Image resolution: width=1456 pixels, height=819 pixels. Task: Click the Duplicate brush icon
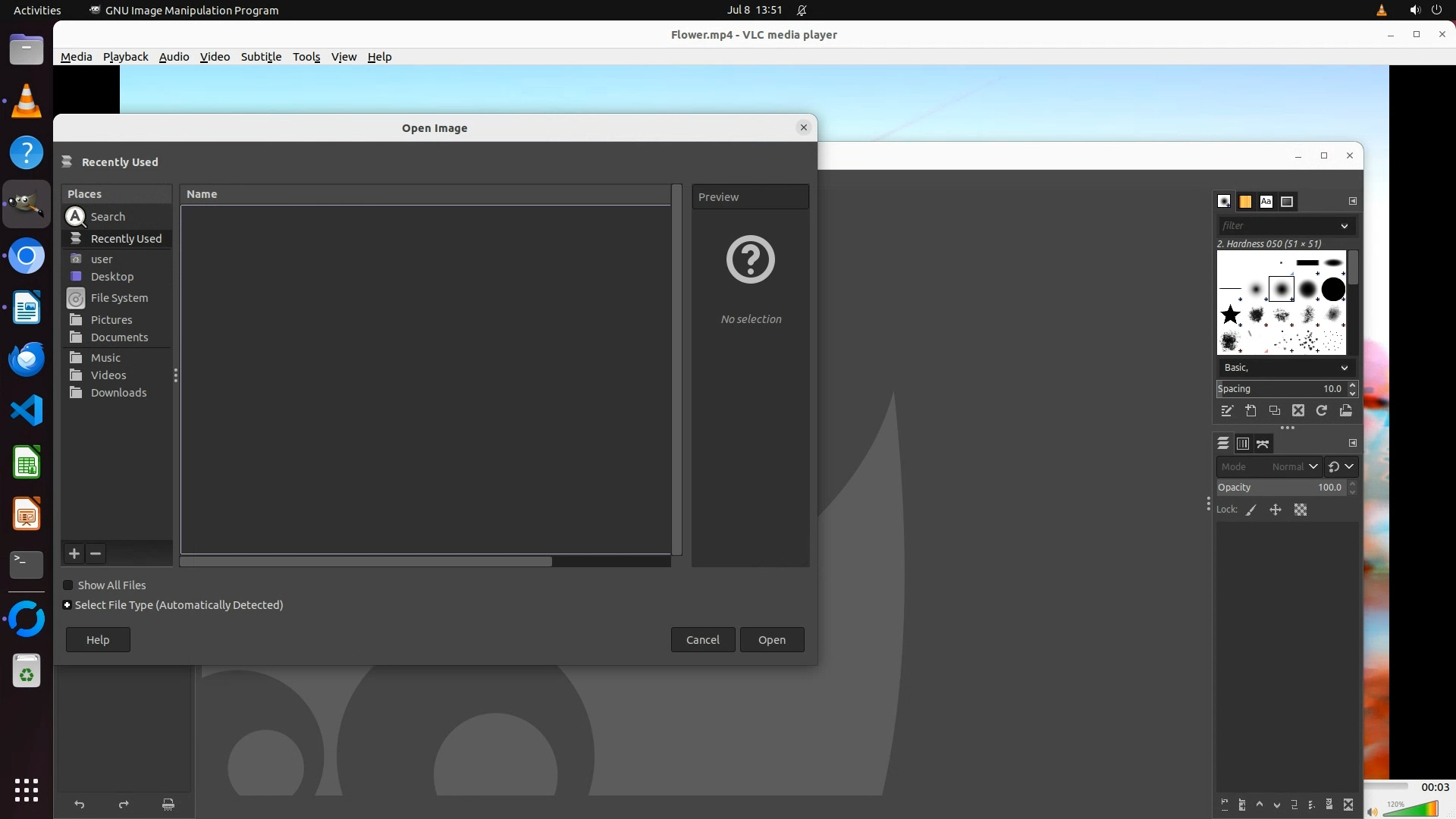pos(1275,411)
